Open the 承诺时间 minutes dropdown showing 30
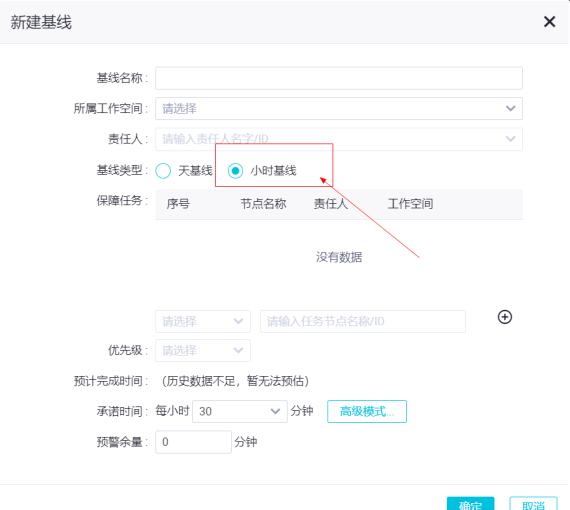 click(x=240, y=411)
